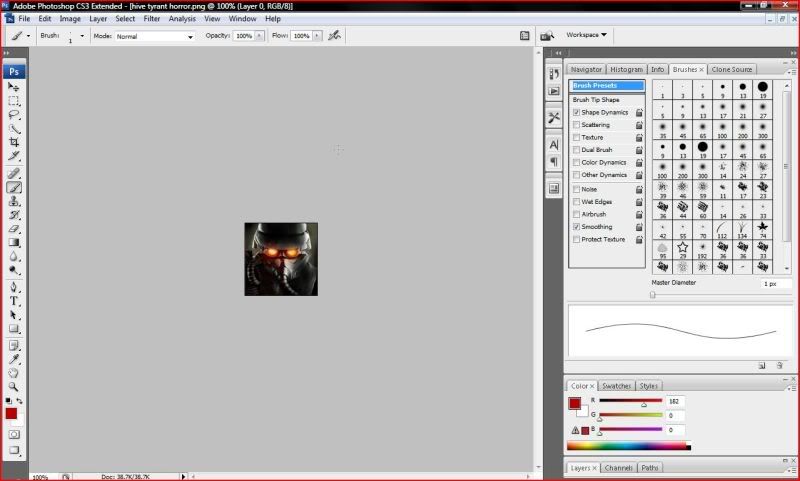Select the History Brush tool
The image size is (800, 481).
pyautogui.click(x=14, y=215)
